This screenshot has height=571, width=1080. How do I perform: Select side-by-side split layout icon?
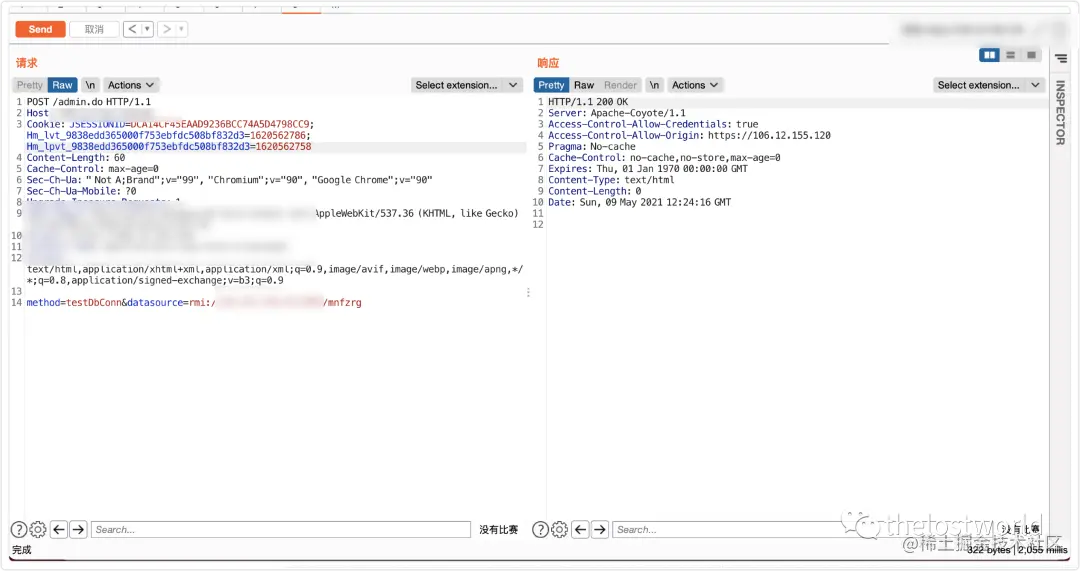pos(990,55)
